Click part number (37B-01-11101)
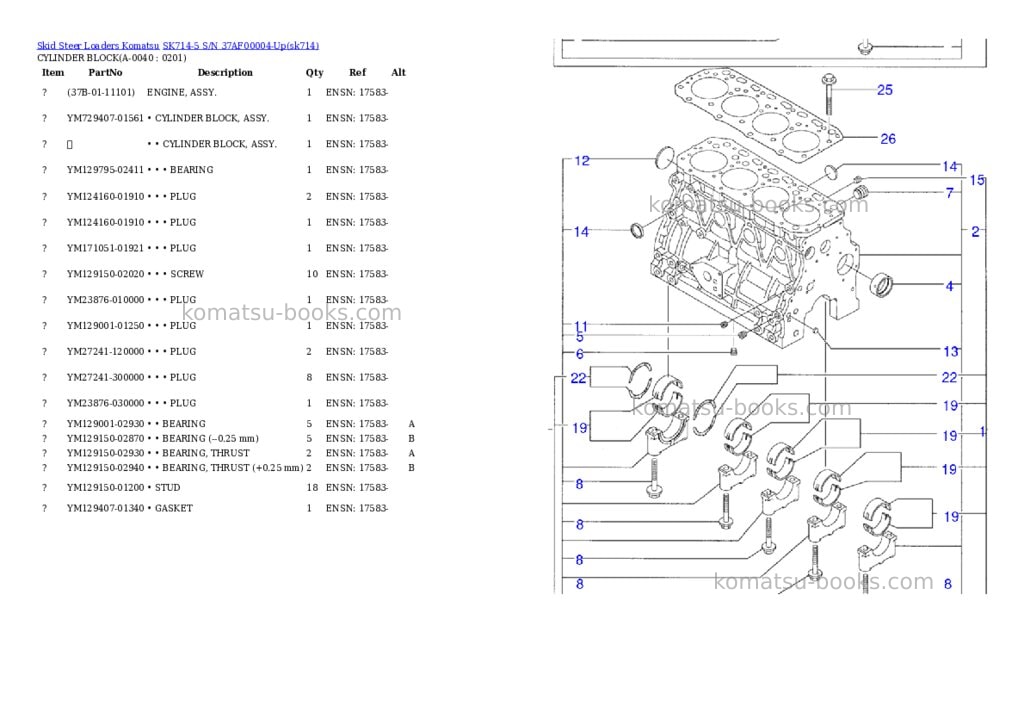The height and width of the screenshot is (725, 1024). point(101,93)
